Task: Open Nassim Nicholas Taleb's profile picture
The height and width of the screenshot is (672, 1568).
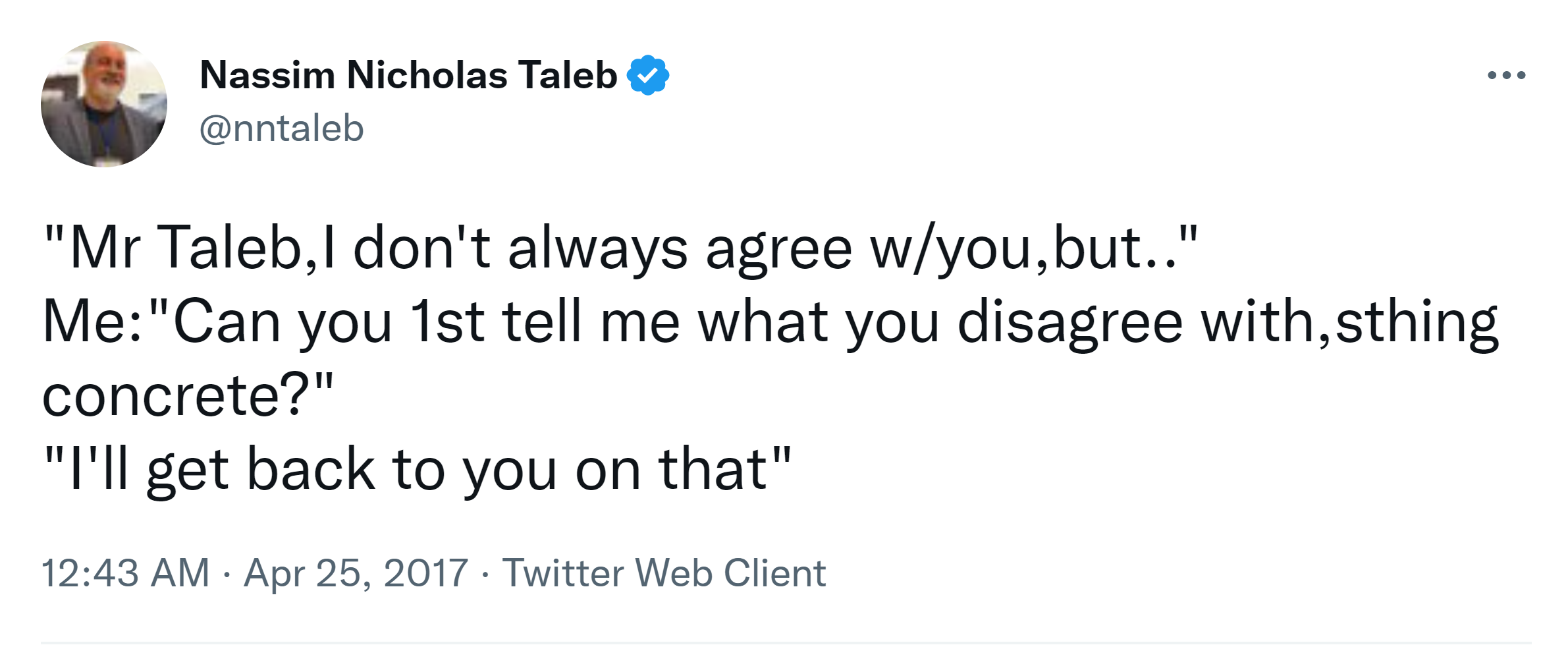Action: click(104, 104)
